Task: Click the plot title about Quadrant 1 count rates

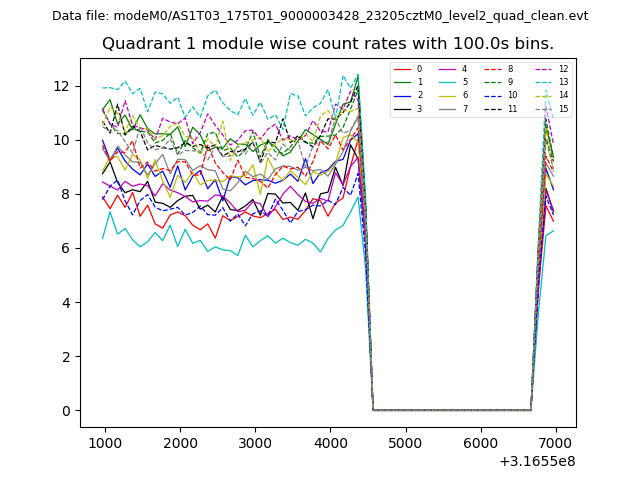Action: [x=328, y=44]
